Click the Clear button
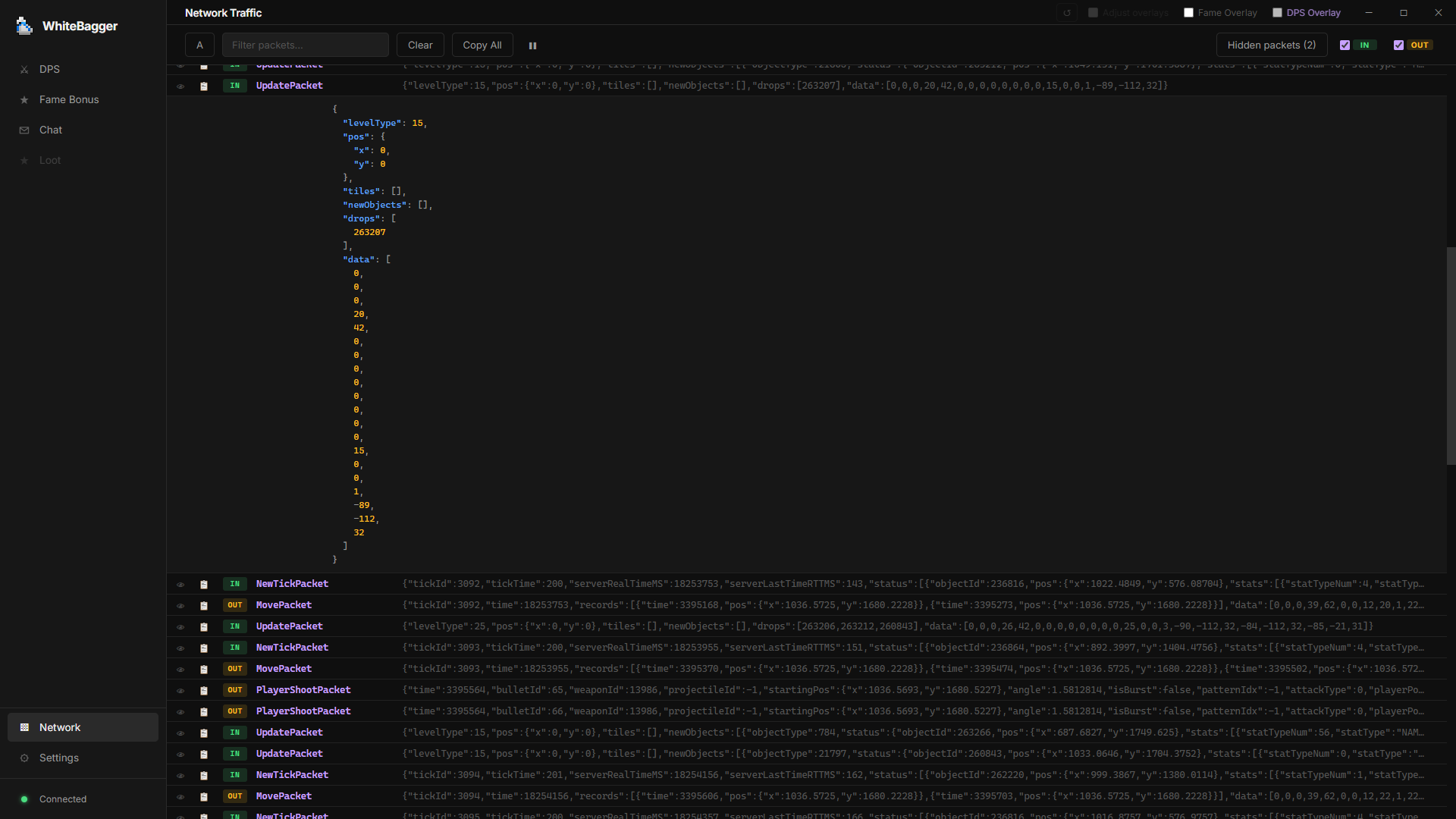This screenshot has width=1456, height=819. pos(420,45)
